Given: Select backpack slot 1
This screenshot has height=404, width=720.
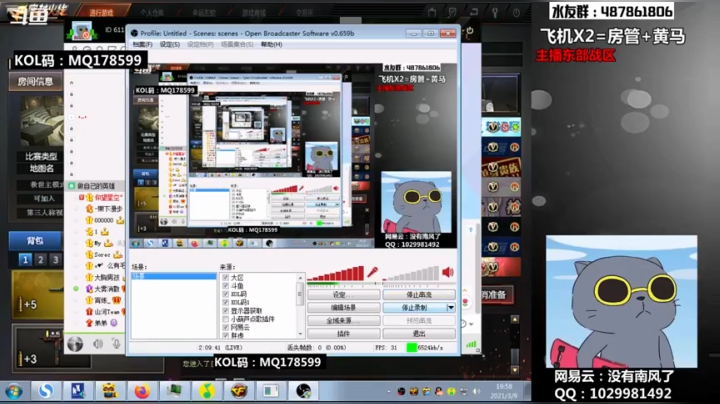Looking at the screenshot, I should pyautogui.click(x=25, y=260).
